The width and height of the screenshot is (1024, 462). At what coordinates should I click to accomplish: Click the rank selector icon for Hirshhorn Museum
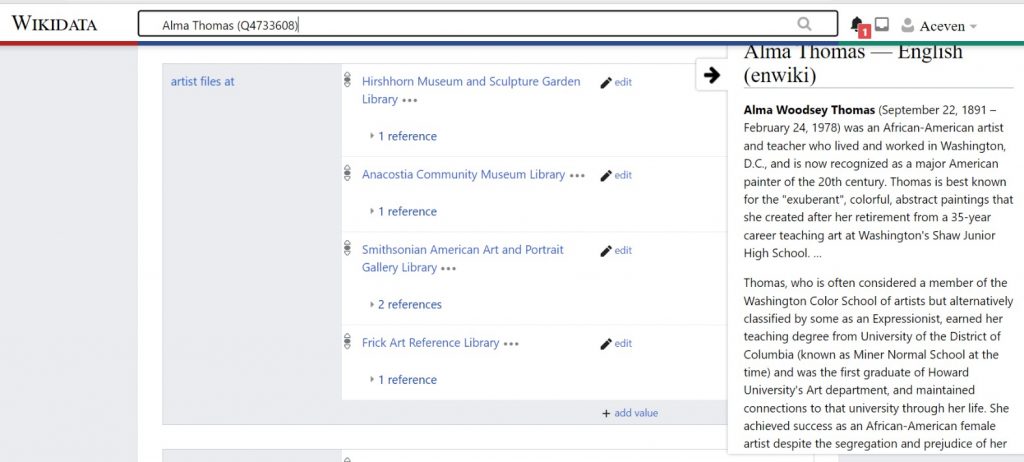click(347, 80)
